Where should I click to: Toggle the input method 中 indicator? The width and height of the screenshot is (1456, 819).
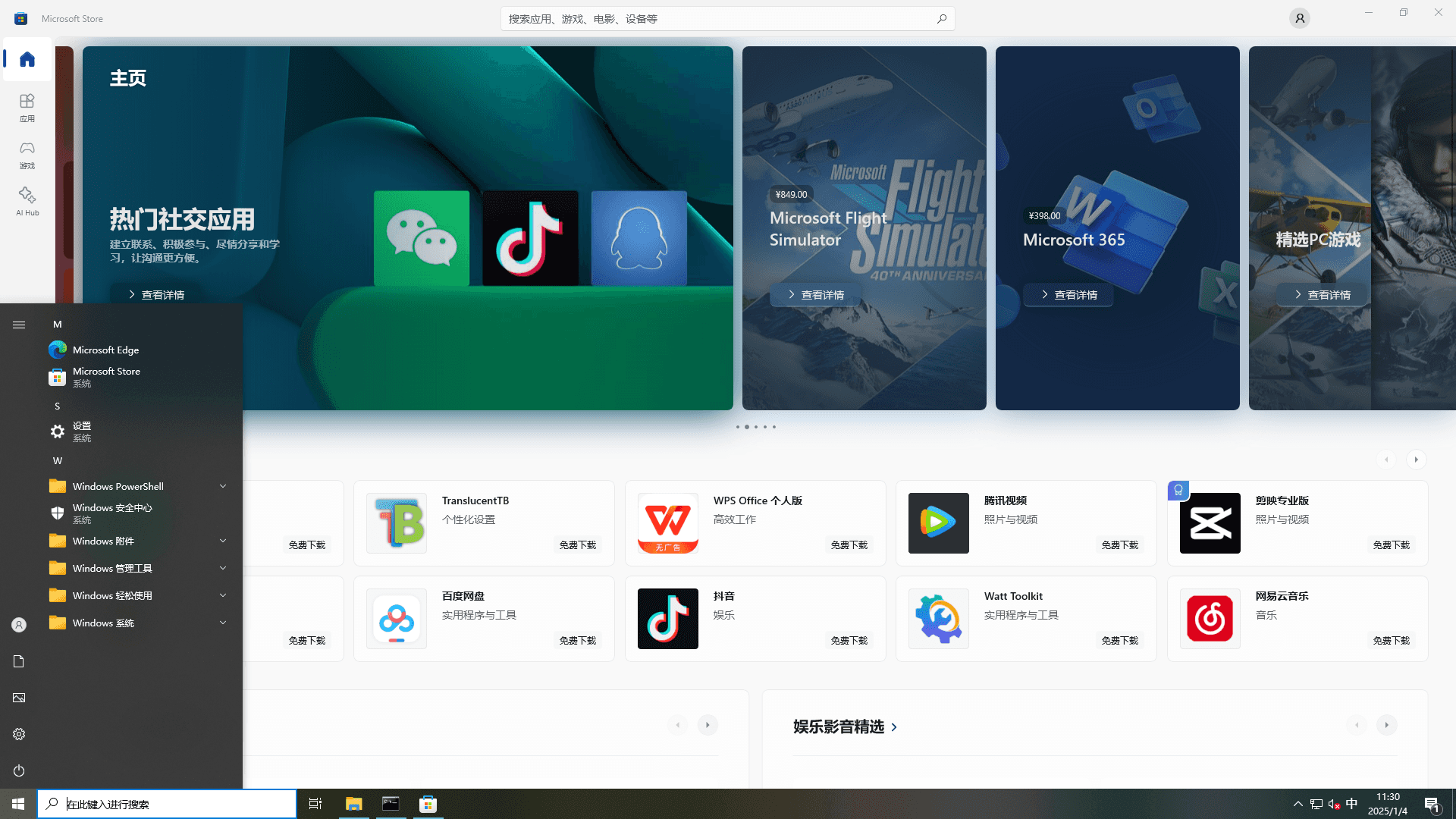1352,804
